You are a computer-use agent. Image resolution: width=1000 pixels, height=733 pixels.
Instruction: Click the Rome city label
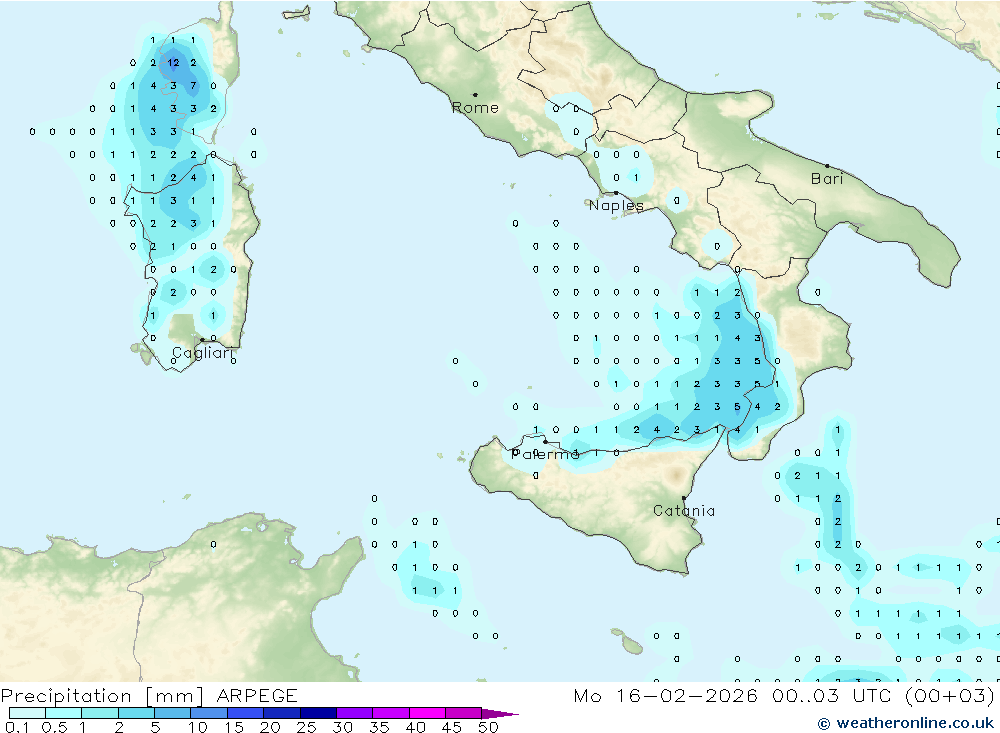tap(475, 108)
